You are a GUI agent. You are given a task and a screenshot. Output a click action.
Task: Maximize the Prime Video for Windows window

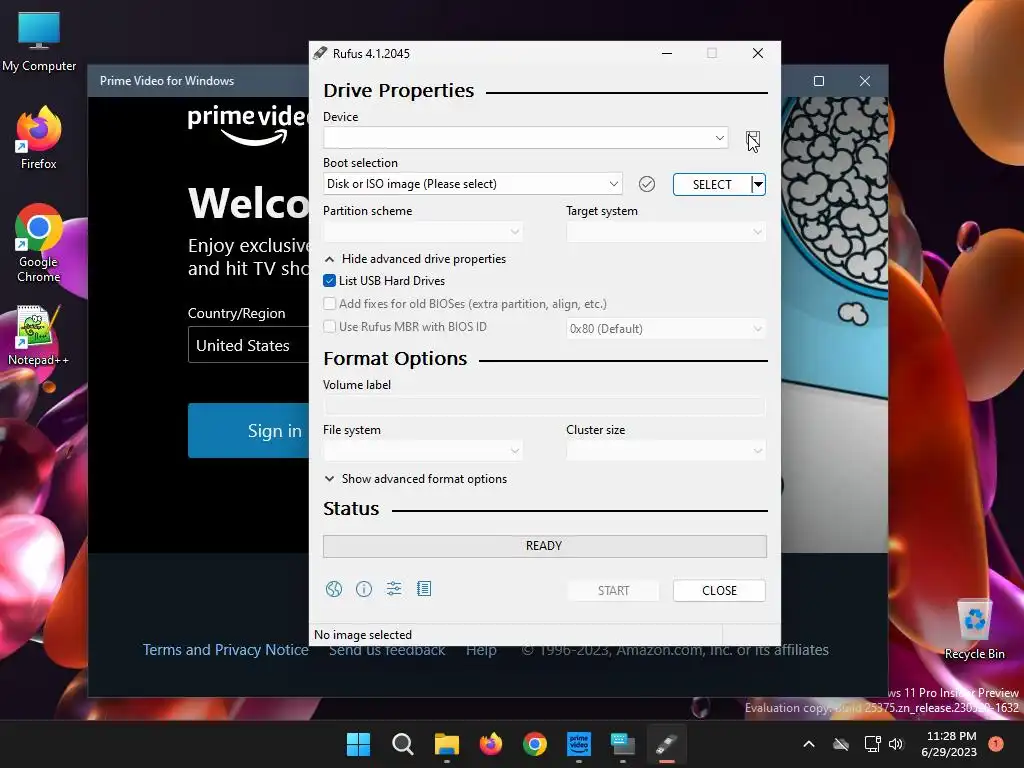coord(818,81)
